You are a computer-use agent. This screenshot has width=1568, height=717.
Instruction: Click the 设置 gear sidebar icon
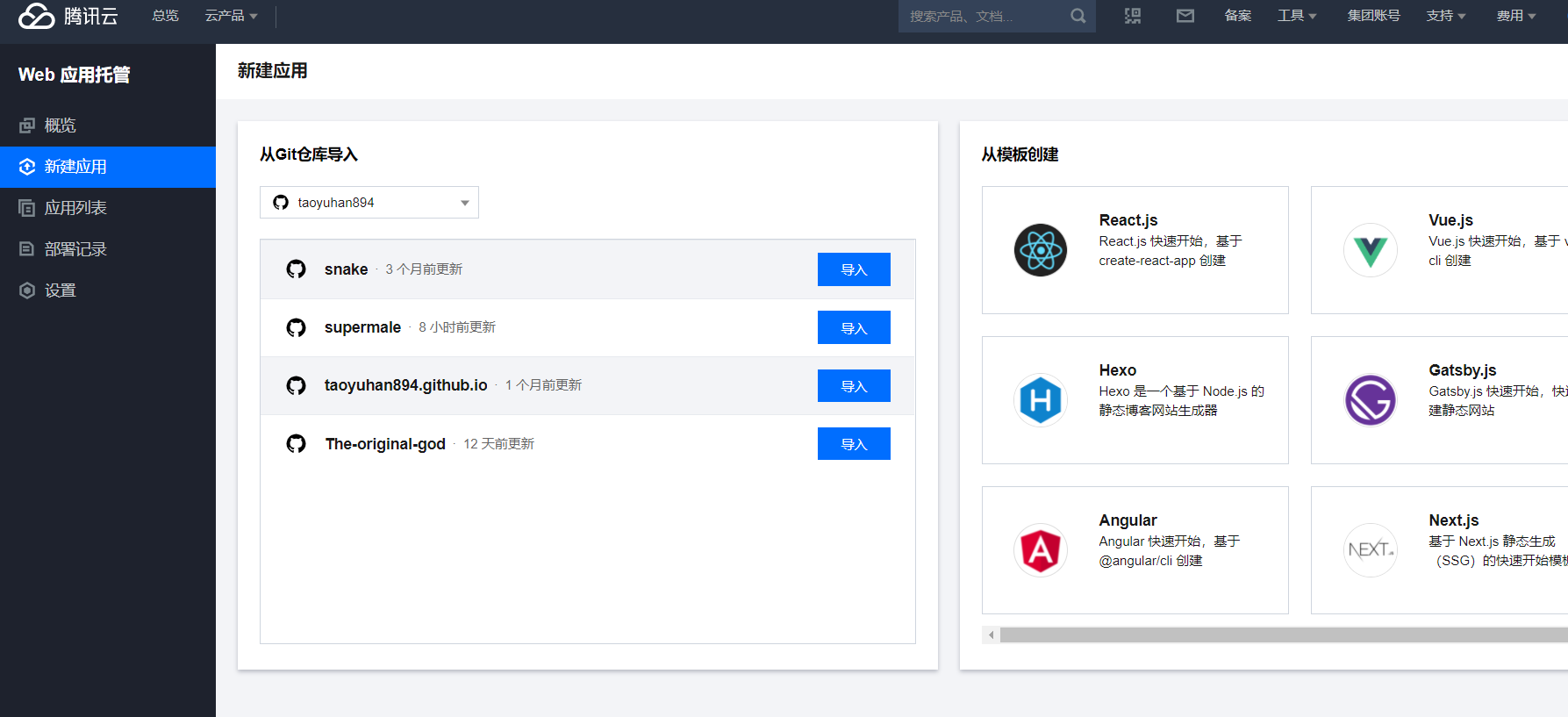27,290
